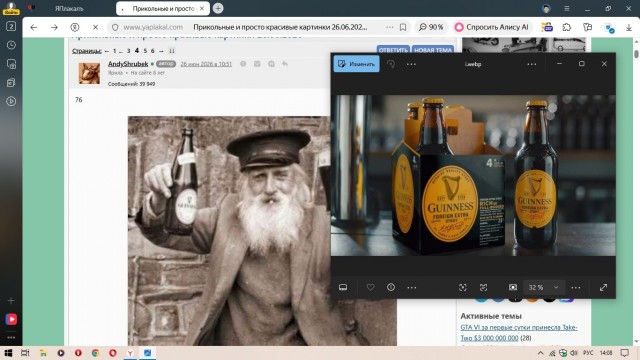Close the Прикольные и просто tab
The height and width of the screenshot is (360, 640).
pyautogui.click(x=202, y=8)
